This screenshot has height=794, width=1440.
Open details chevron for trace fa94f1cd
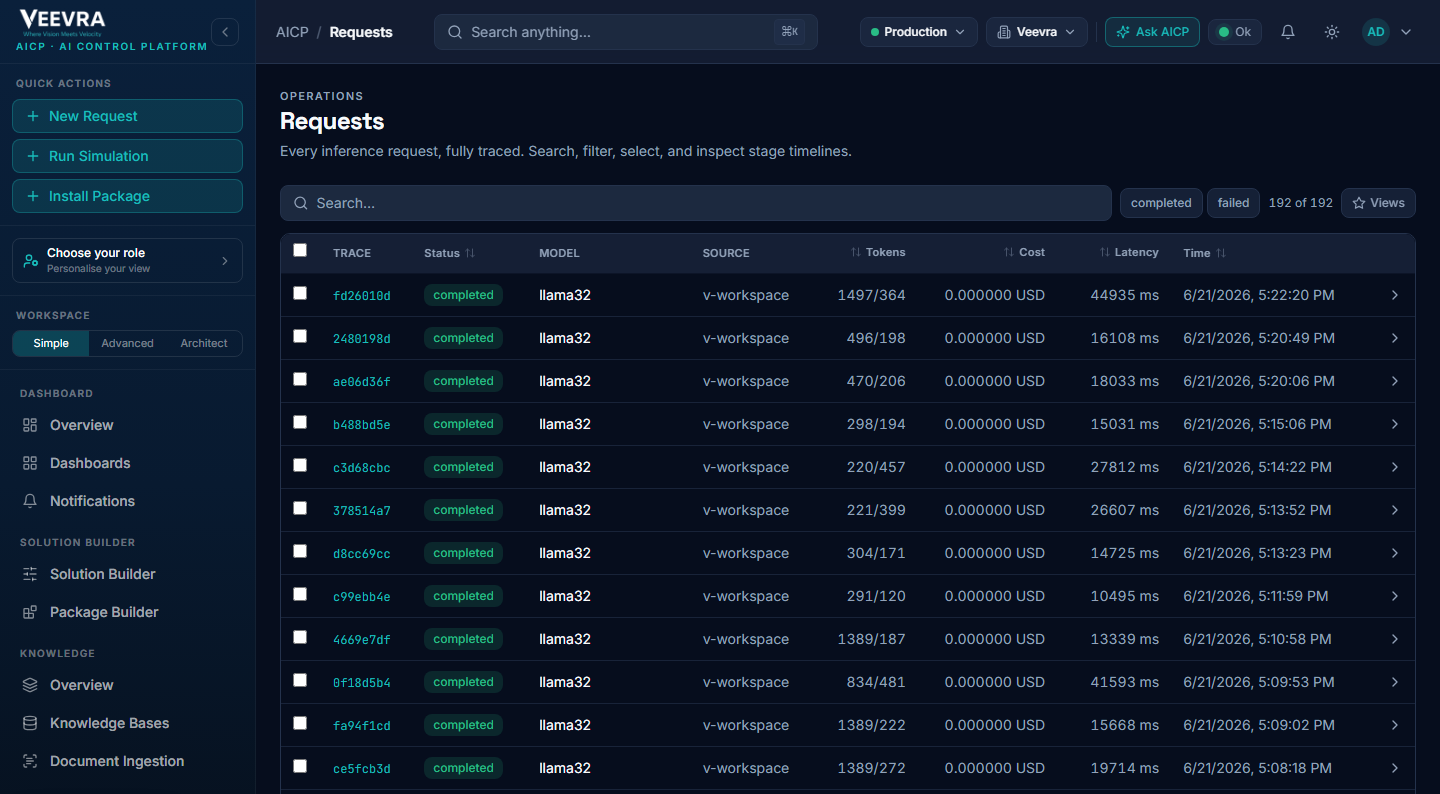tap(1395, 725)
